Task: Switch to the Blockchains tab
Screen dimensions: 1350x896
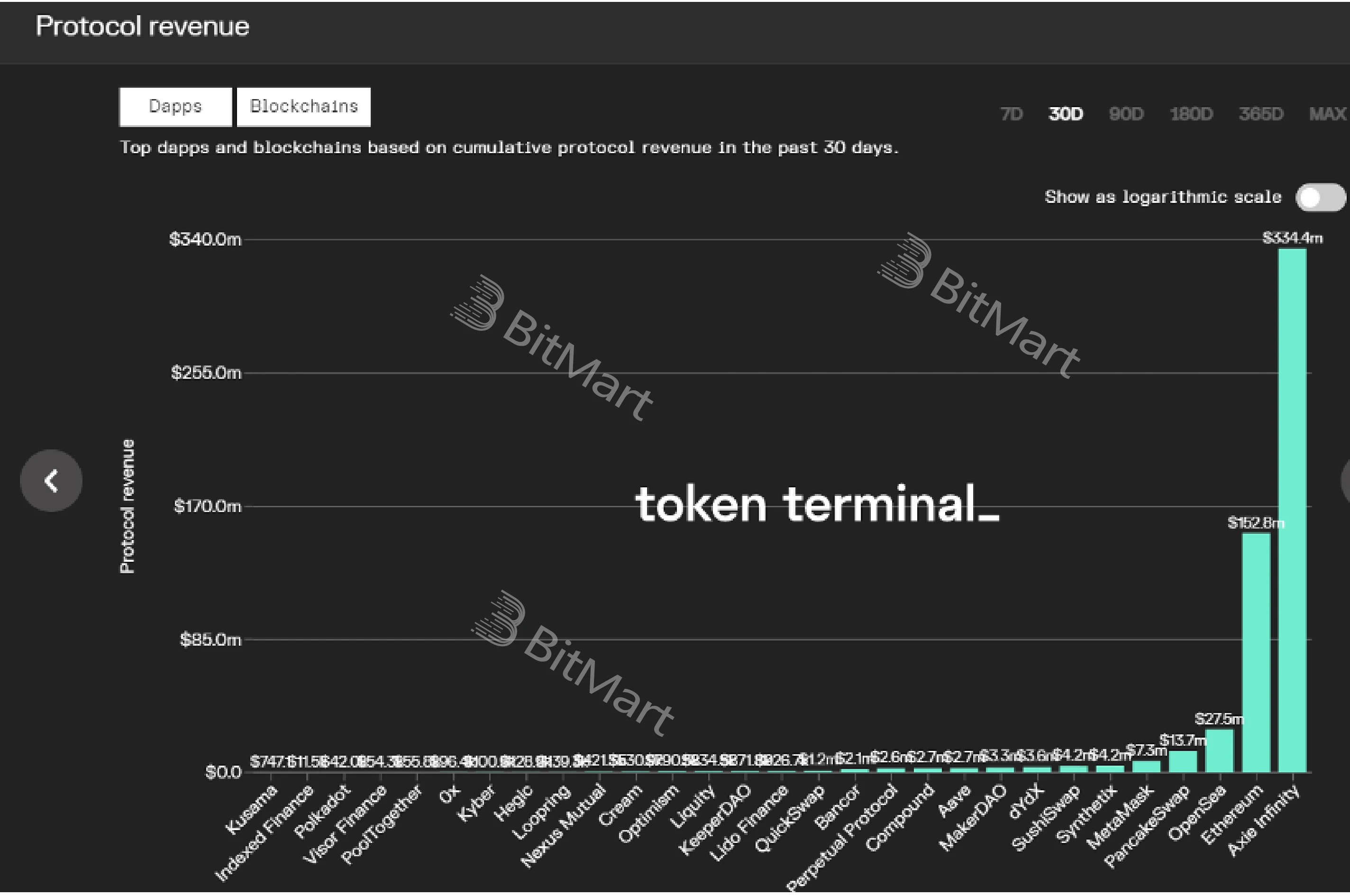Action: [x=304, y=107]
